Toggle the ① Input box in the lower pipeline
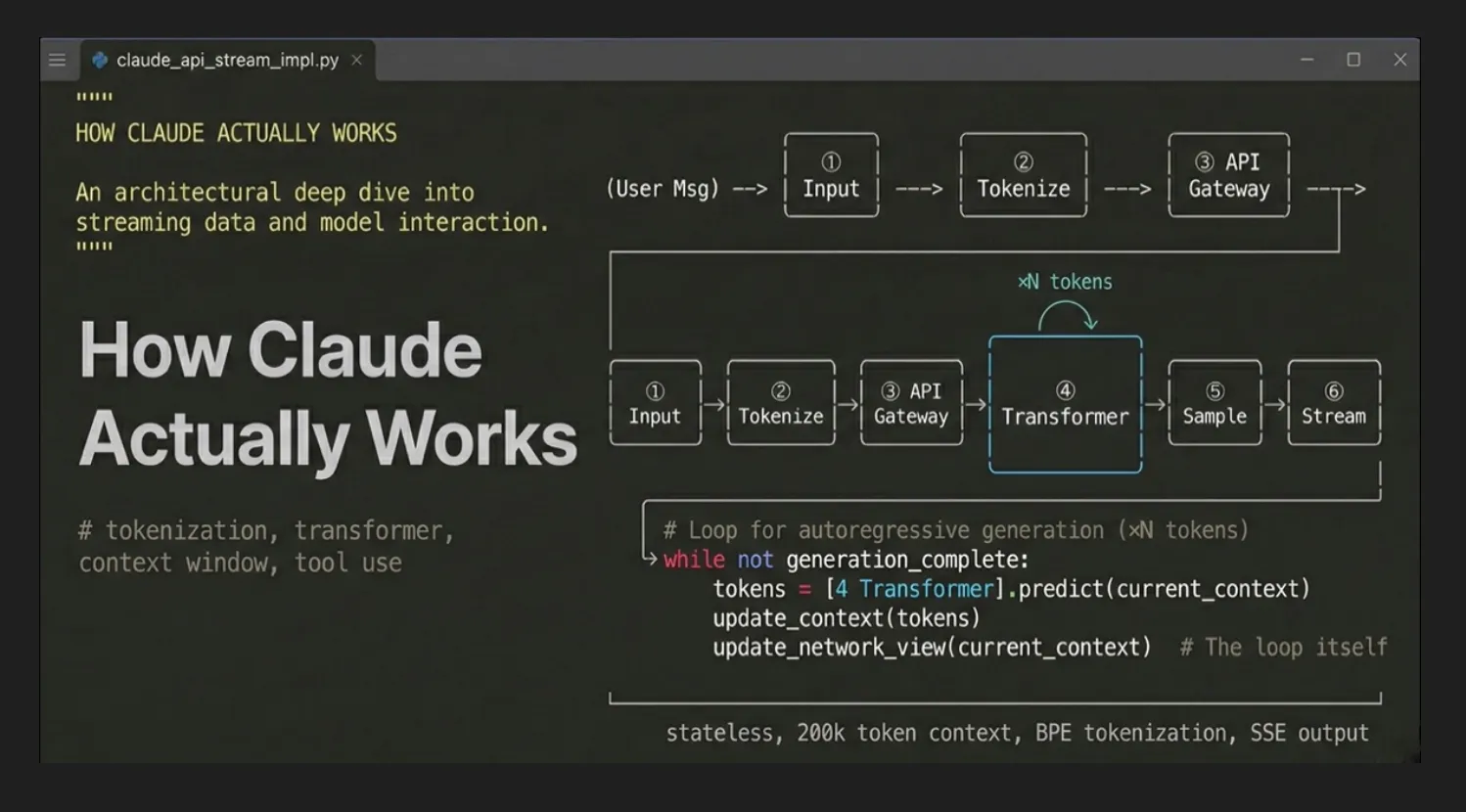 pyautogui.click(x=655, y=403)
